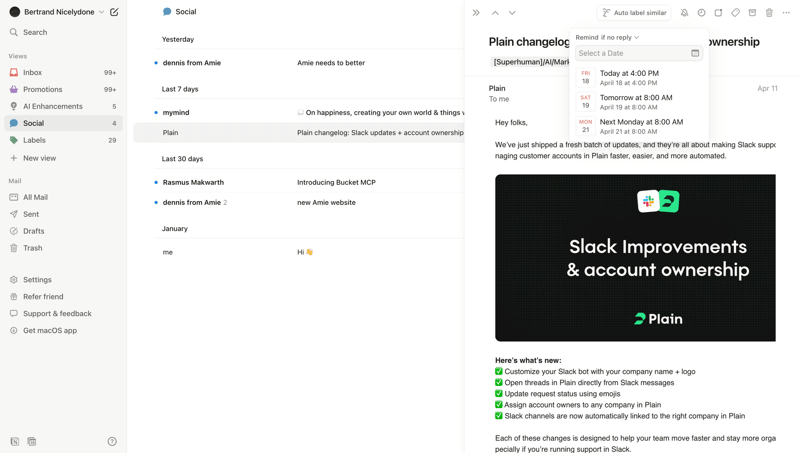Open the Trash folder
The height and width of the screenshot is (453, 800).
[x=63, y=248]
